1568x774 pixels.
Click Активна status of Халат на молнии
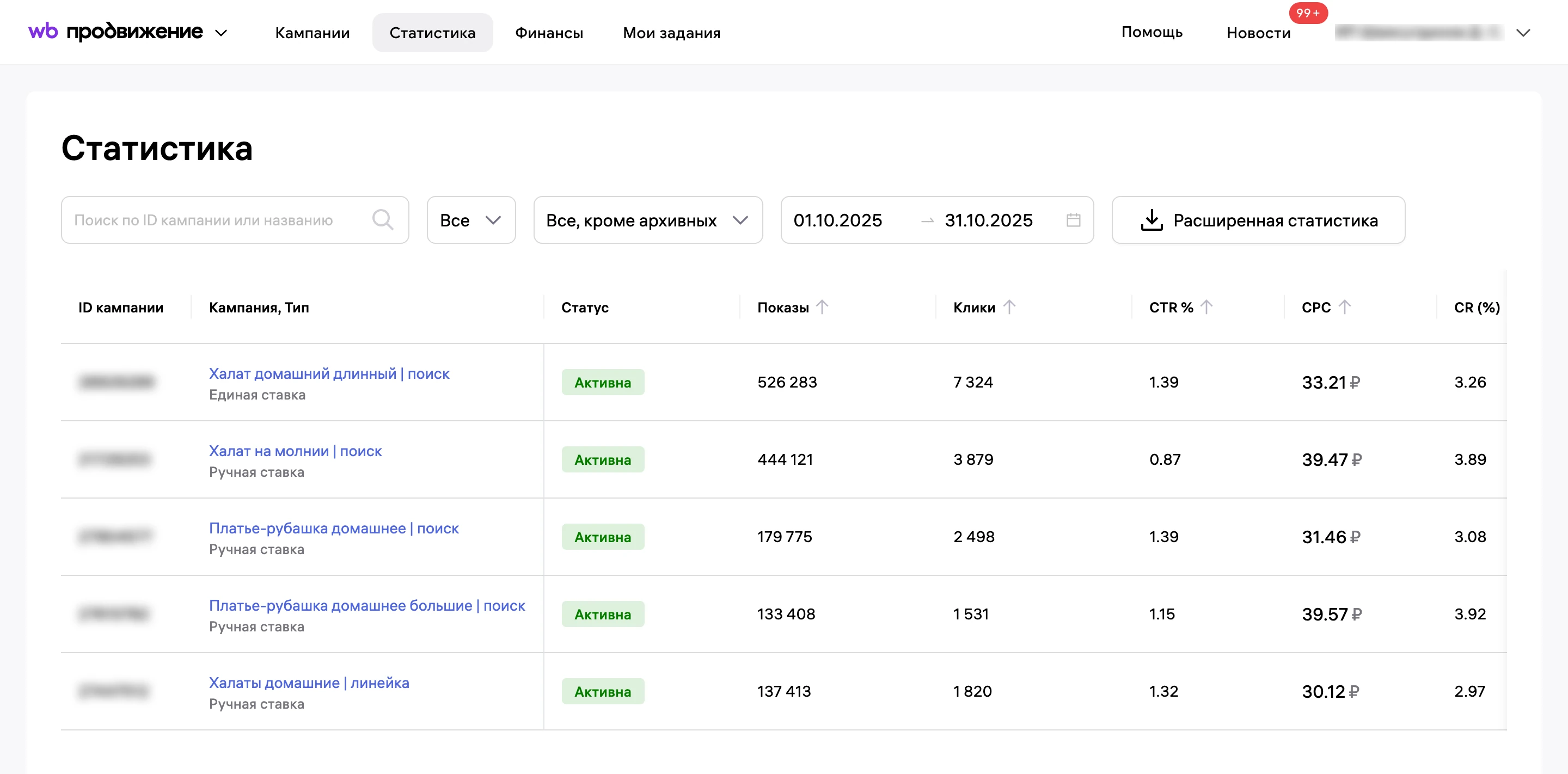[603, 459]
